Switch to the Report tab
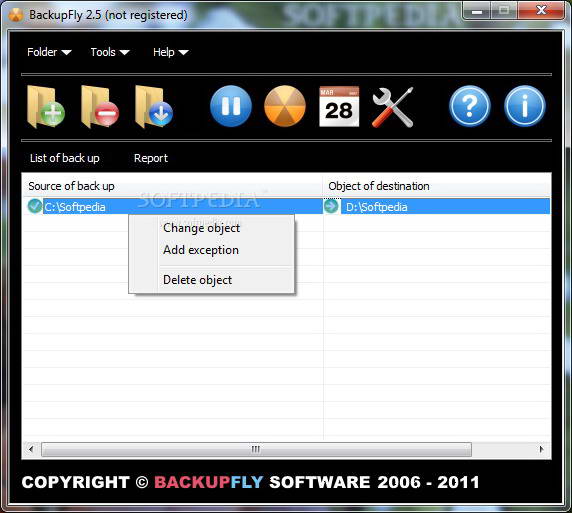The width and height of the screenshot is (572, 513). point(151,158)
